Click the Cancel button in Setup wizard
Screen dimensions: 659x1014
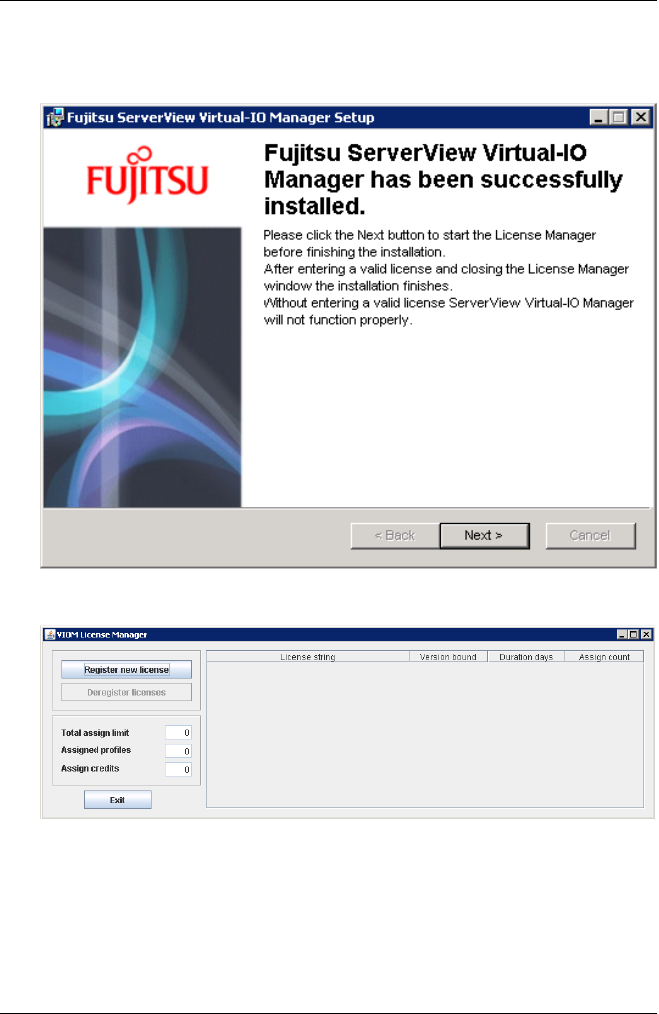590,535
